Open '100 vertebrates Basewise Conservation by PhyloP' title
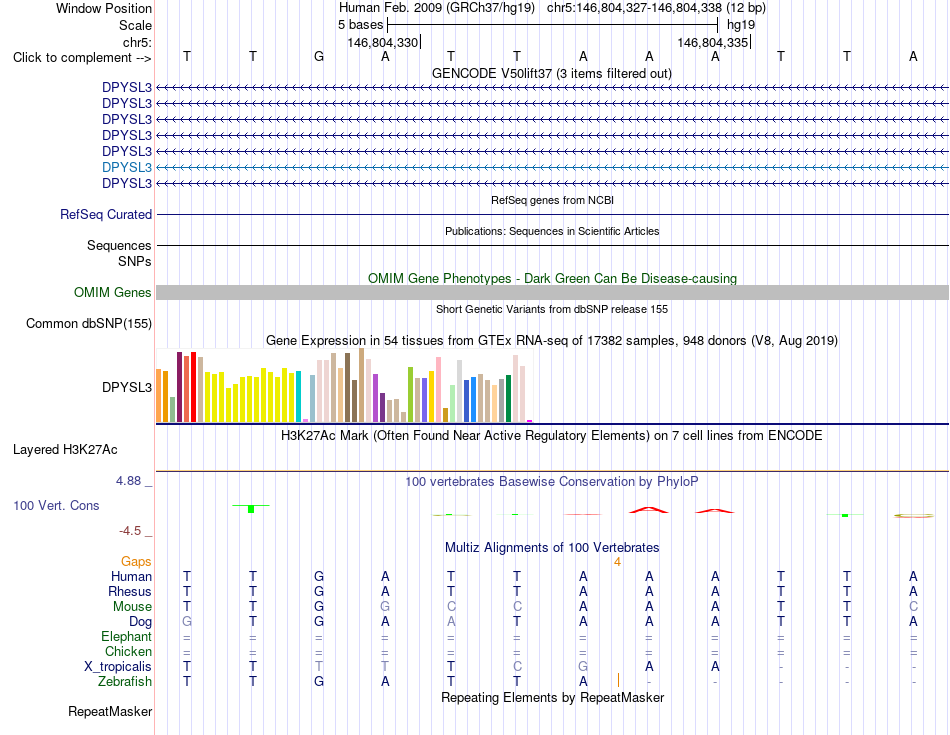Viewport: 950px width, 735px height. (x=552, y=482)
